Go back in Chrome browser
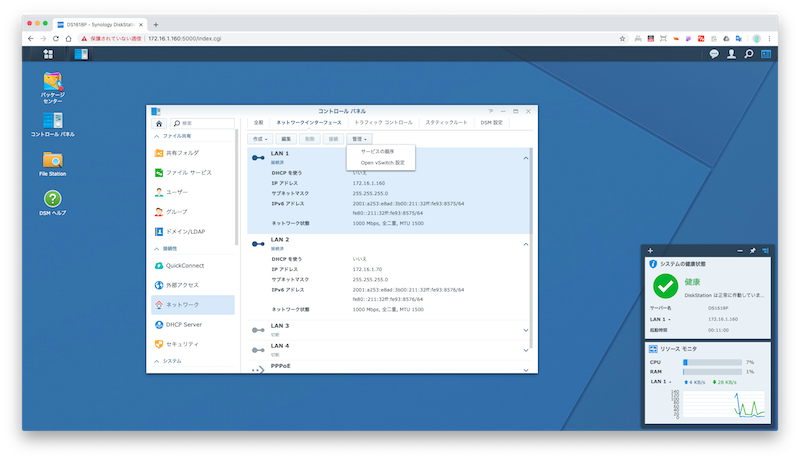 click(x=31, y=39)
